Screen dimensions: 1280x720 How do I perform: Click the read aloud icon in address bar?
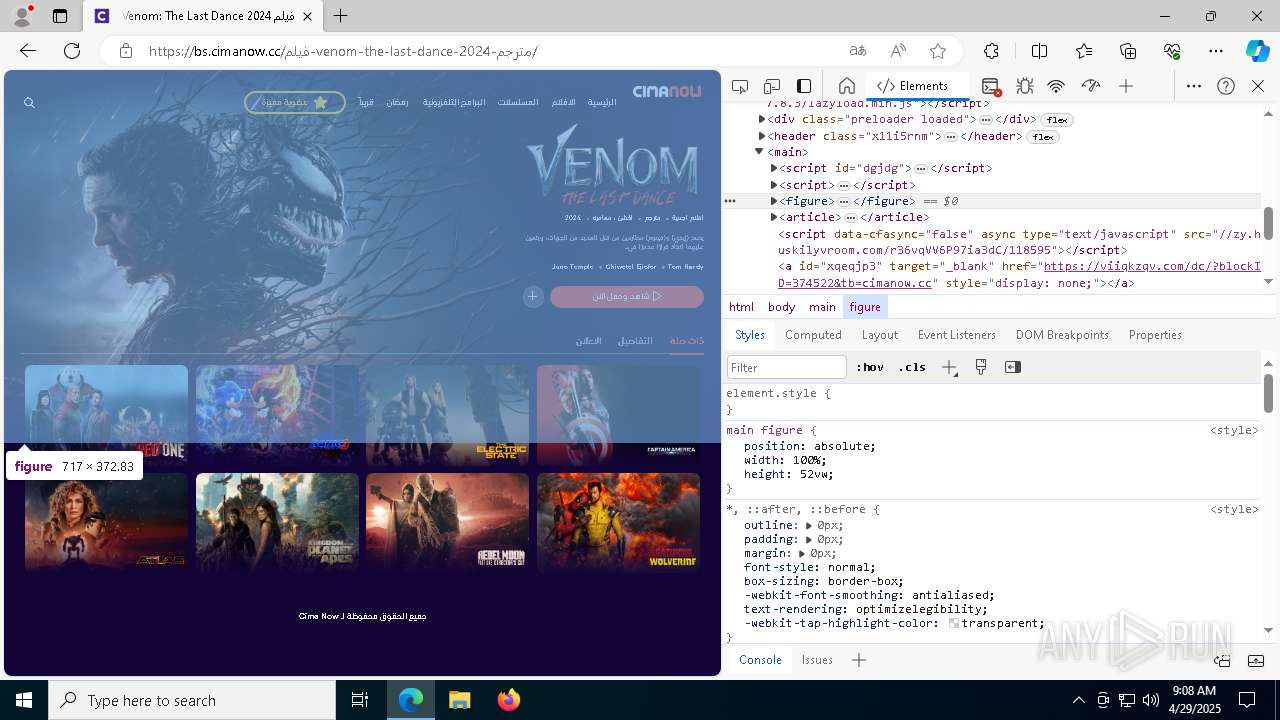pyautogui.click(x=898, y=51)
